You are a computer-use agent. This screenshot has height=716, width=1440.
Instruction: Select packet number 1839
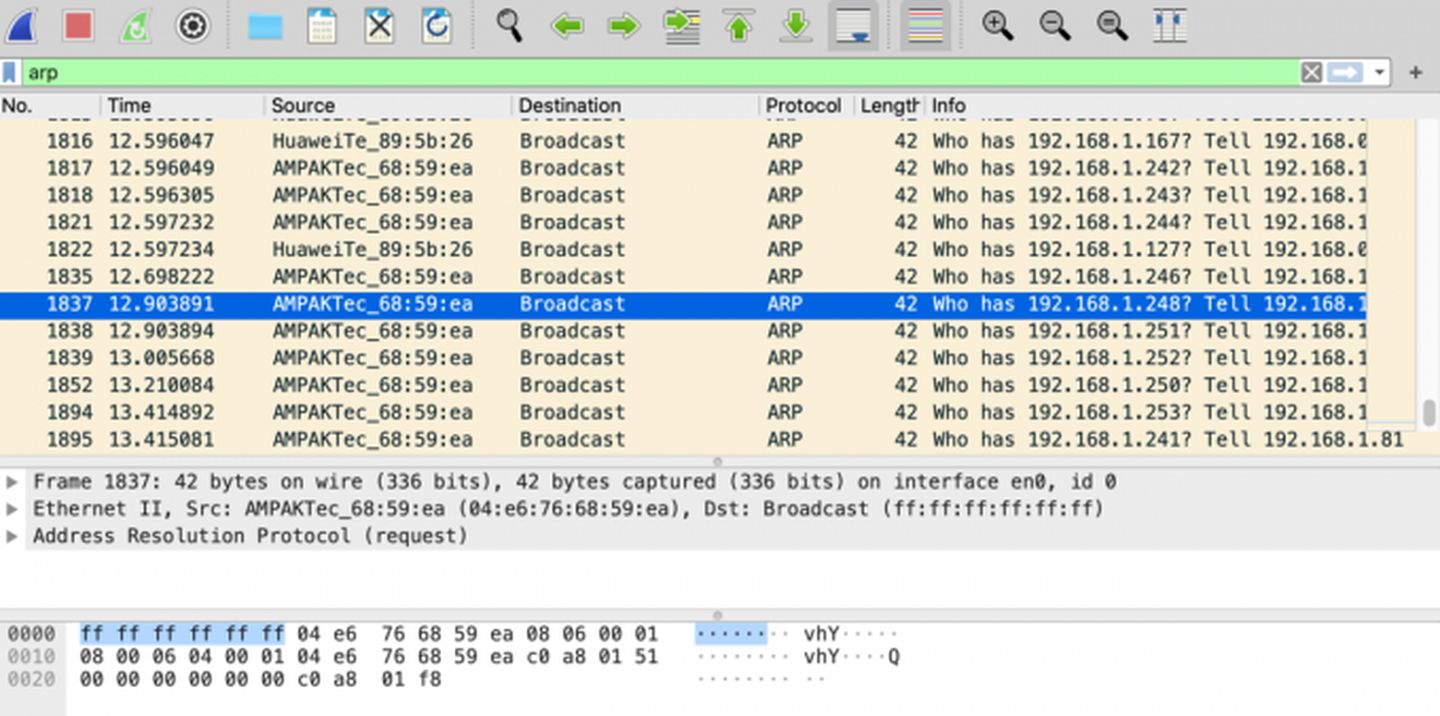(683, 358)
